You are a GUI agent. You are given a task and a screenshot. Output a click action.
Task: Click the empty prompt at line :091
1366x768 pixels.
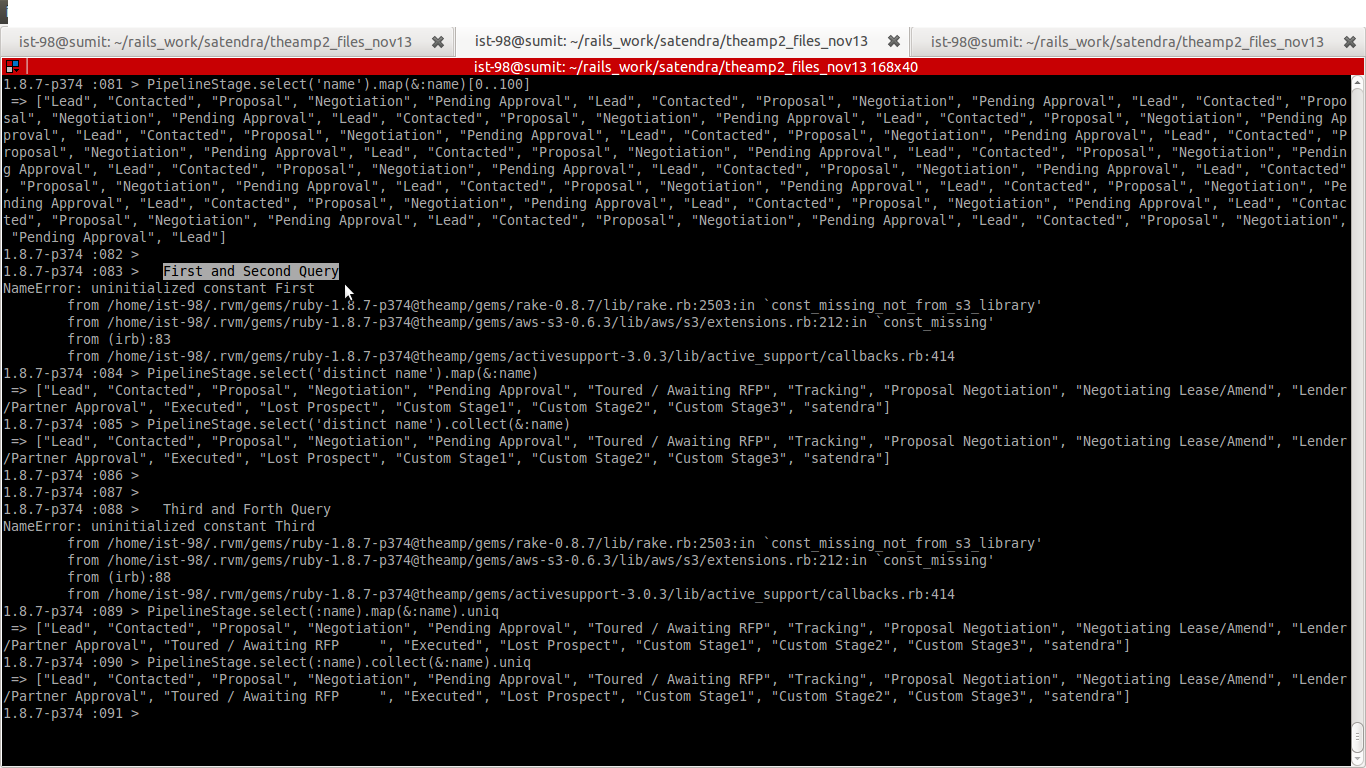click(151, 713)
